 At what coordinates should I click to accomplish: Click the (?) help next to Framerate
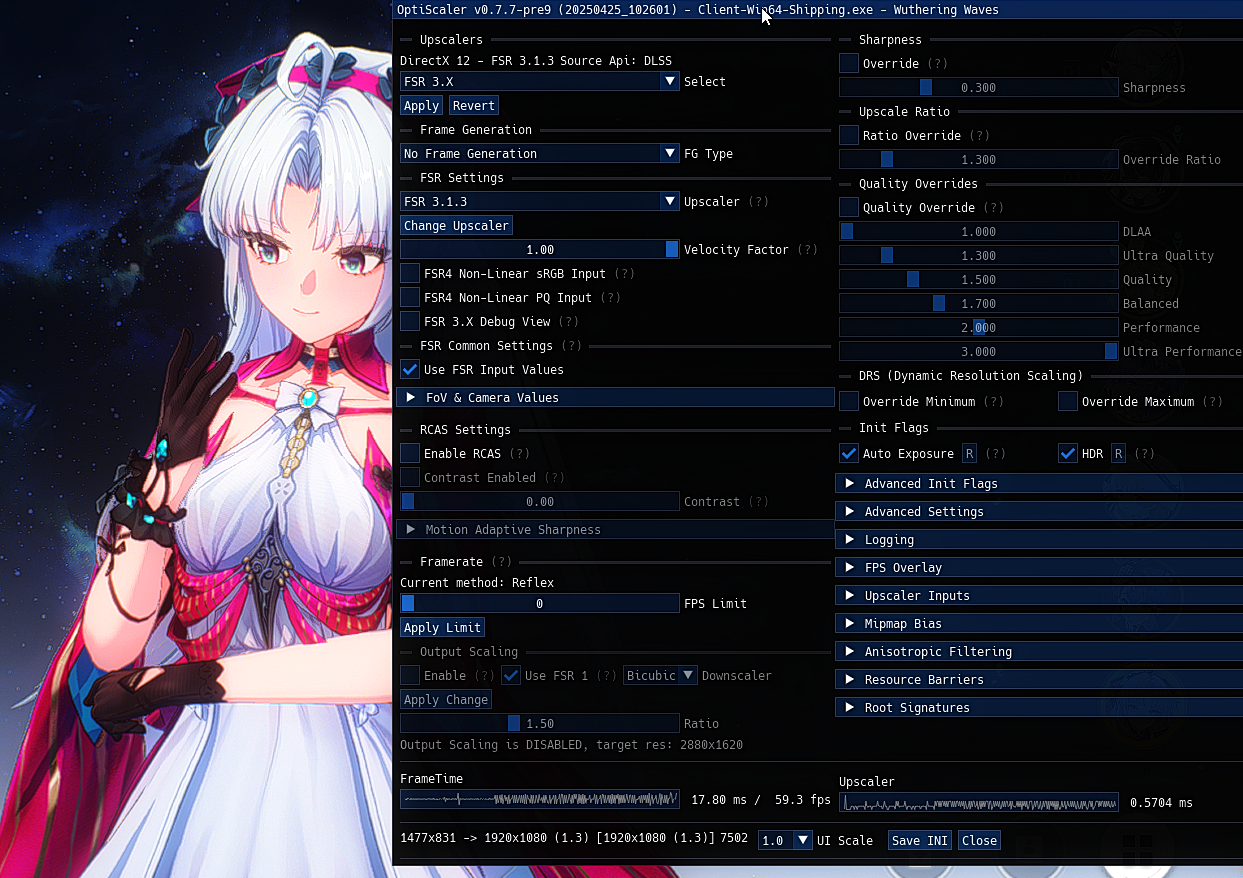502,561
